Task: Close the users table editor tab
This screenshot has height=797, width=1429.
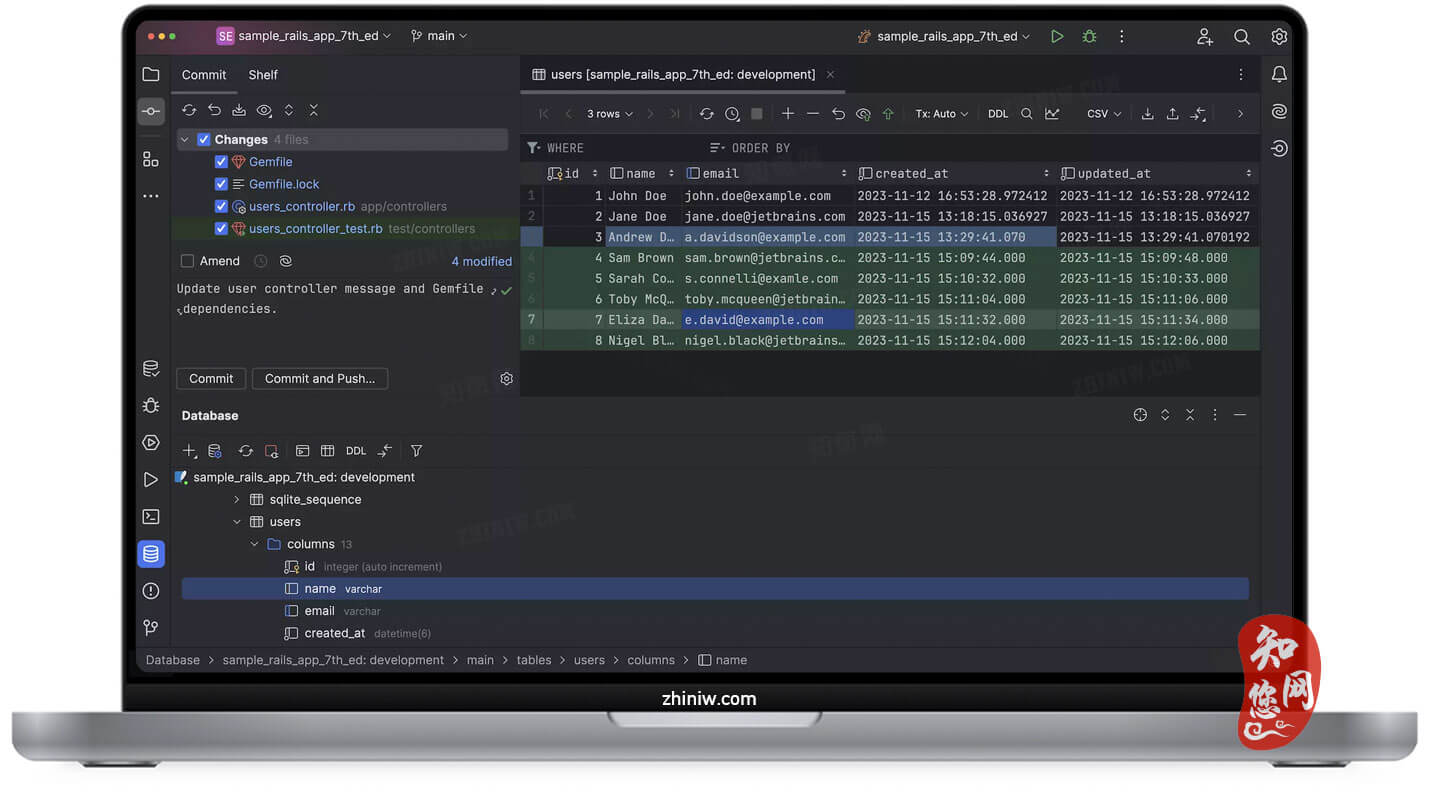Action: click(x=830, y=74)
